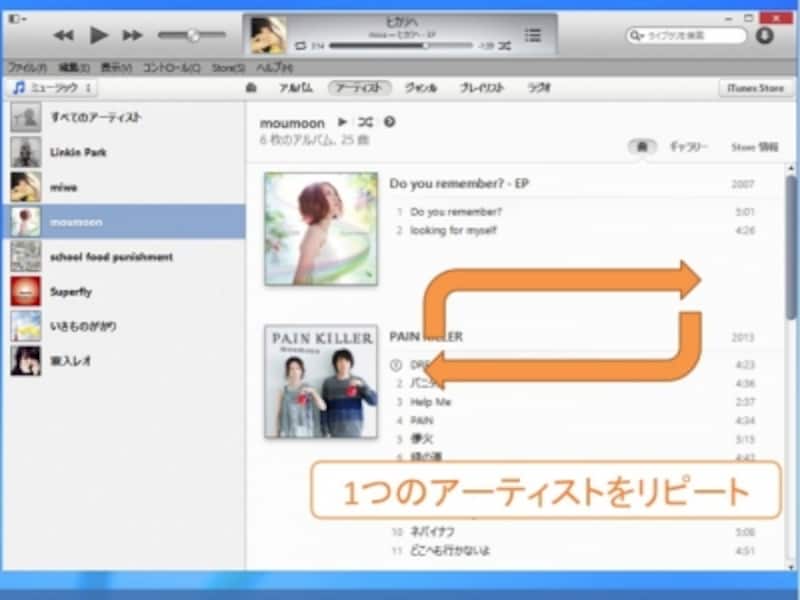The height and width of the screenshot is (600, 800).
Task: Click the now playing album artwork
Action: click(x=268, y=35)
